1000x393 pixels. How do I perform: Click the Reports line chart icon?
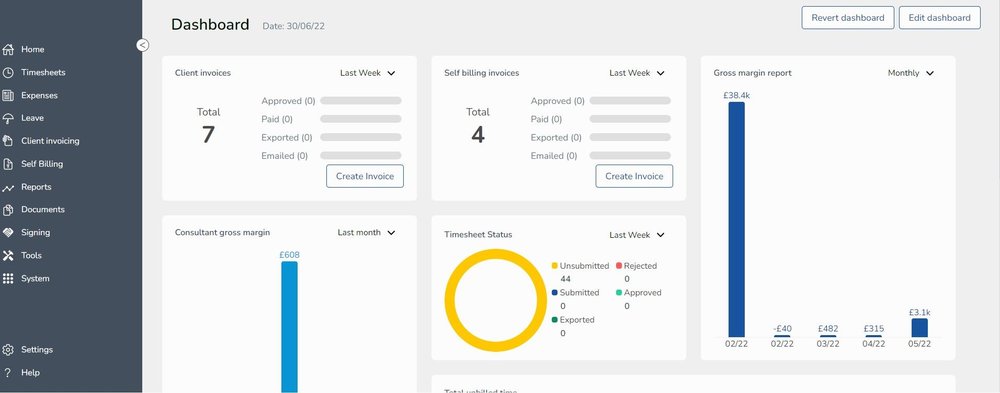(x=8, y=188)
